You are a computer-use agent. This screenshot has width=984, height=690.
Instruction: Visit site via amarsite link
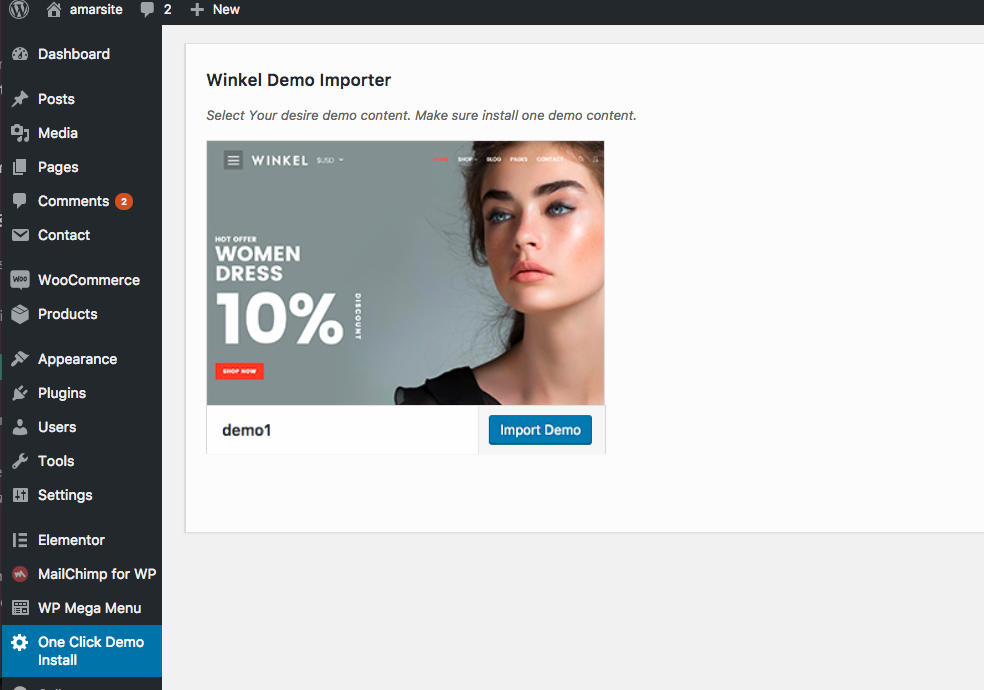coord(96,9)
